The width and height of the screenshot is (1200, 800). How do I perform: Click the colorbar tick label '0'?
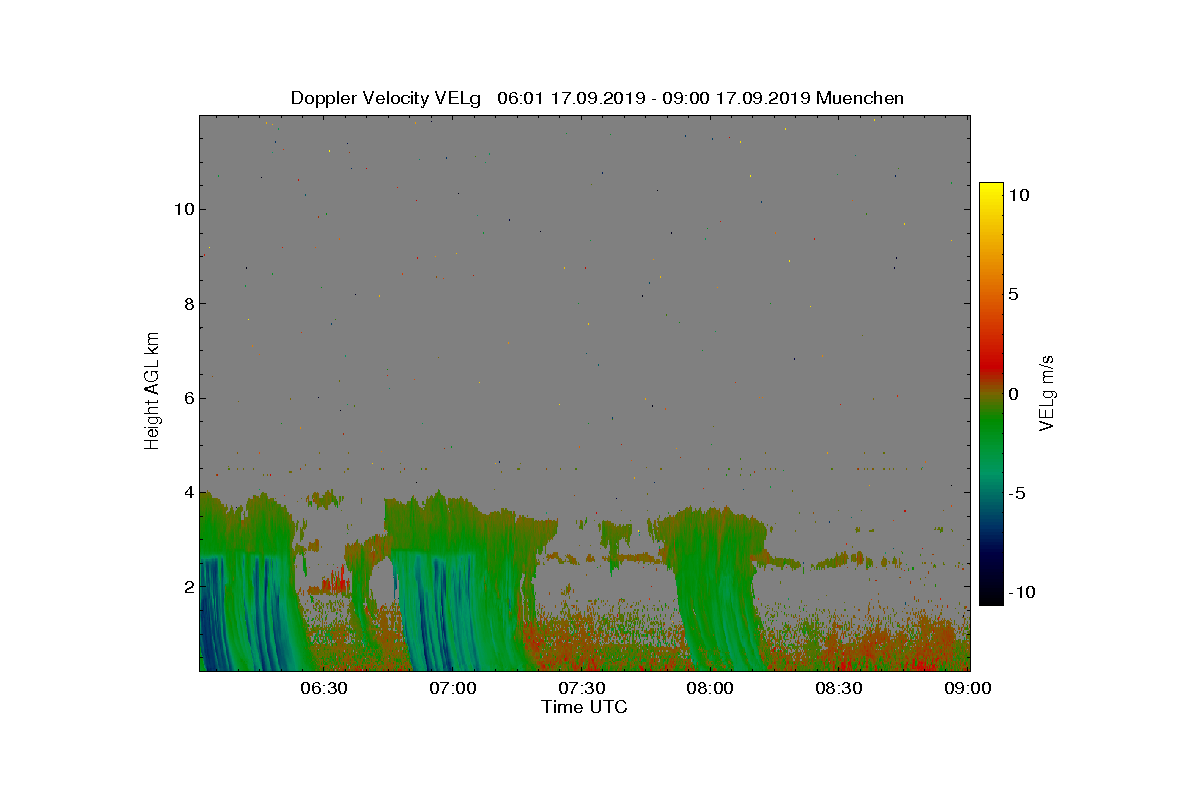1013,394
